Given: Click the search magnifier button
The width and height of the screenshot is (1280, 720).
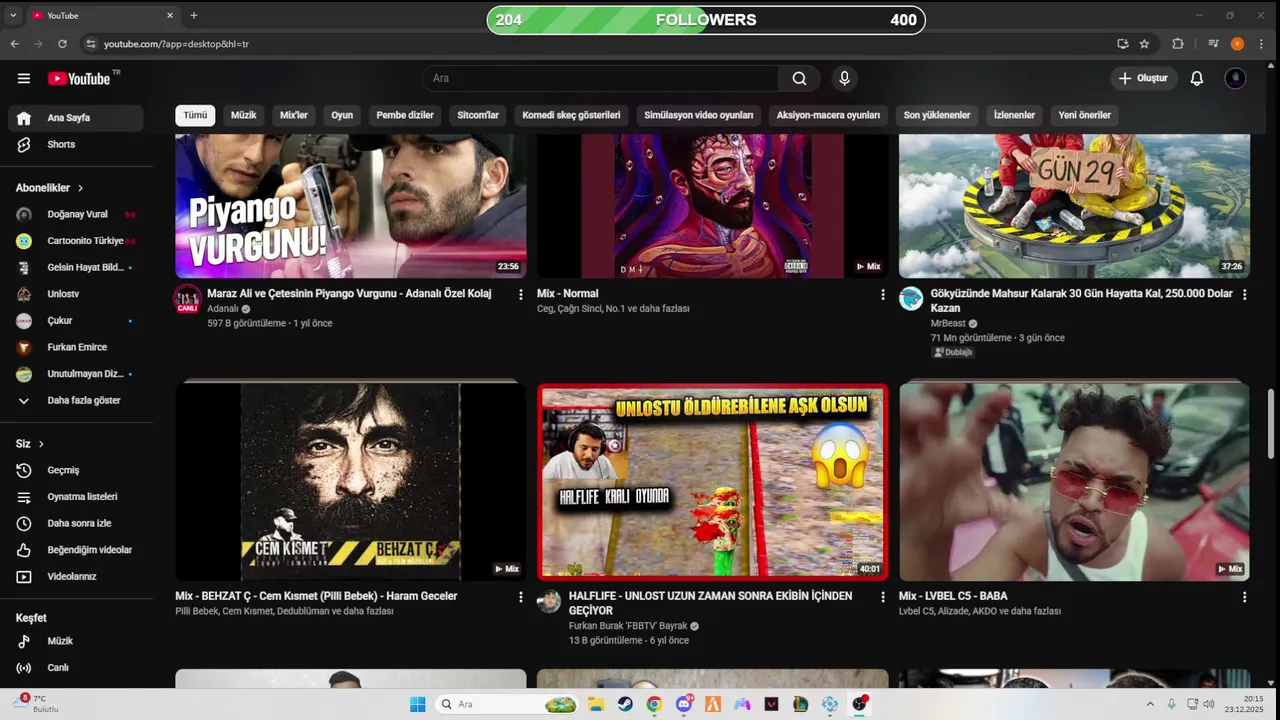Looking at the screenshot, I should click(x=799, y=78).
